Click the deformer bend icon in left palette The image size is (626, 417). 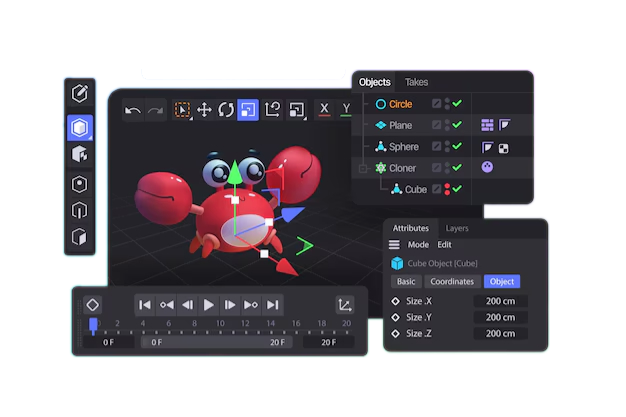[79, 210]
